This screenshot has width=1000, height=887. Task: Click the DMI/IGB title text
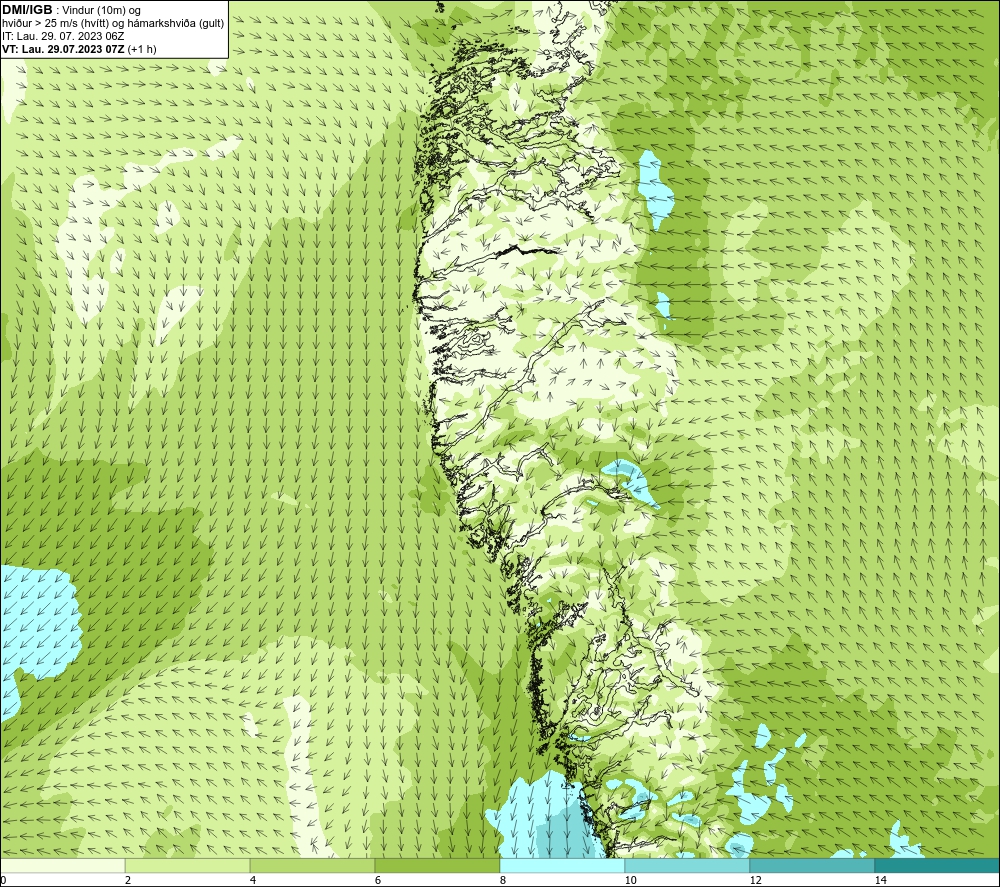tap(27, 10)
